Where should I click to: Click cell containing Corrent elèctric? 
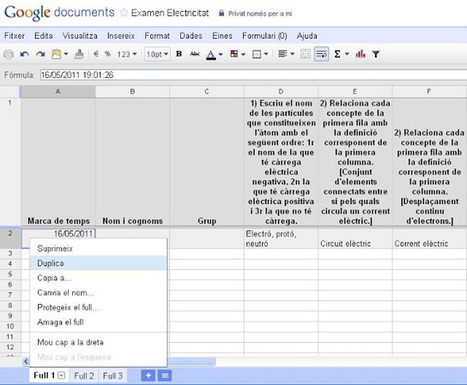(x=430, y=239)
